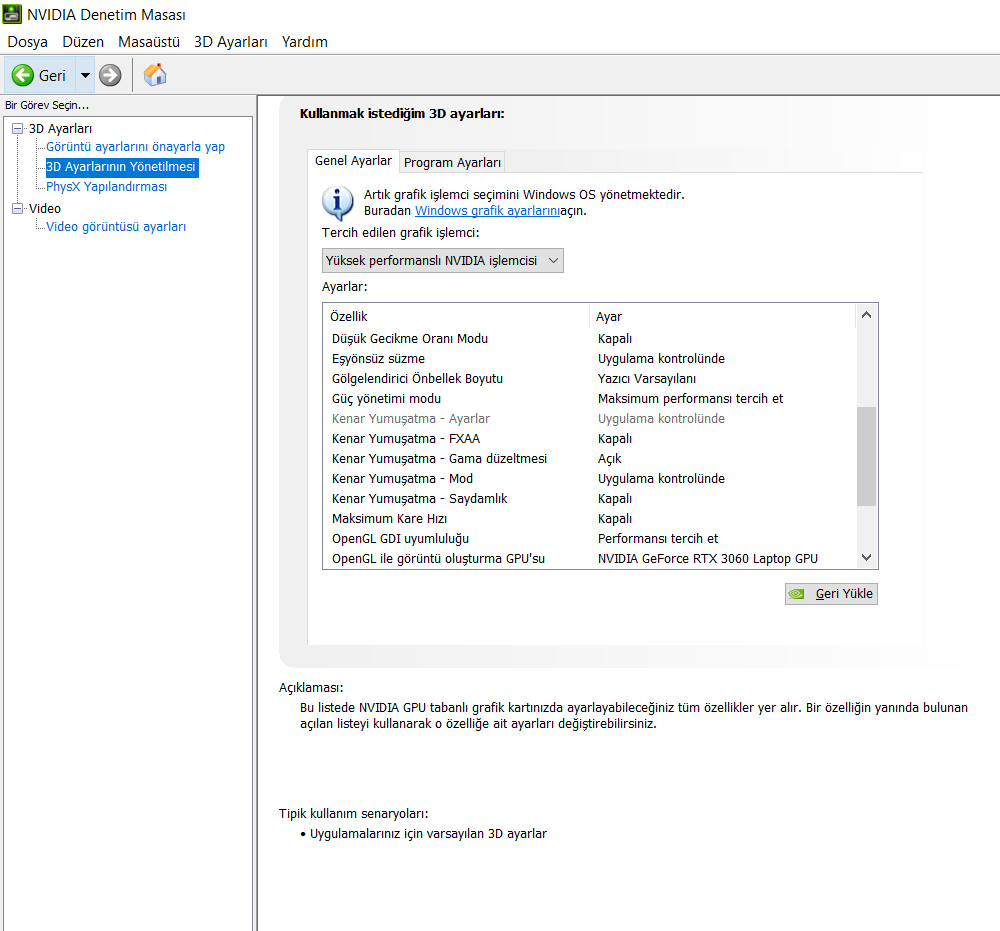Select Kenar Yumuşatma - FXAA row
The image size is (1000, 931).
coord(590,439)
